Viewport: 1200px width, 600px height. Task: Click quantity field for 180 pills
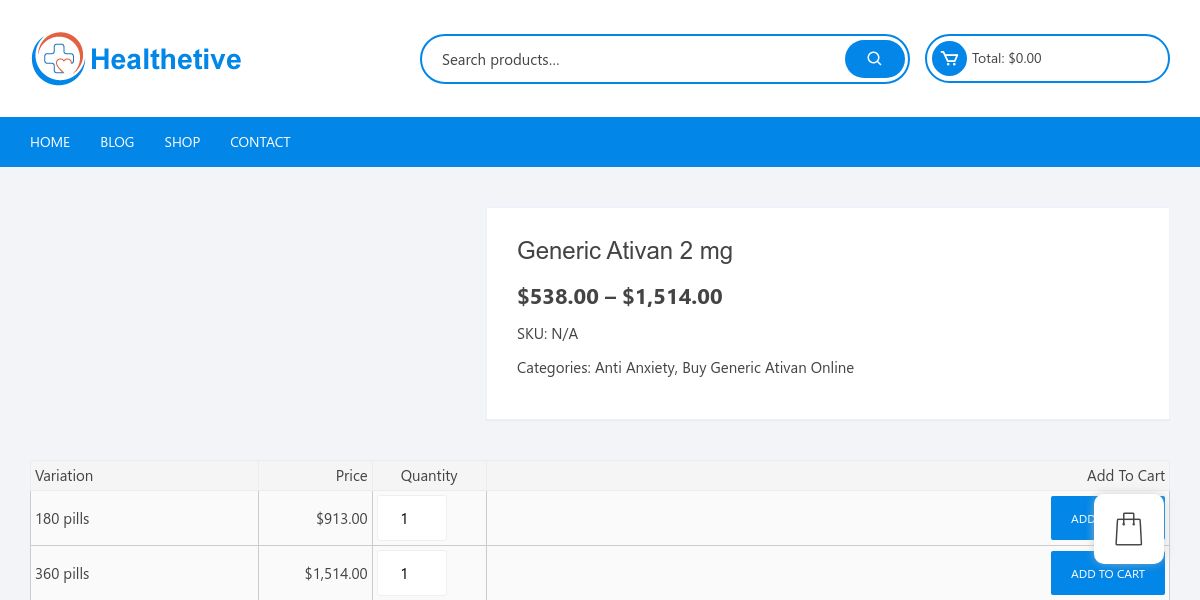click(411, 519)
